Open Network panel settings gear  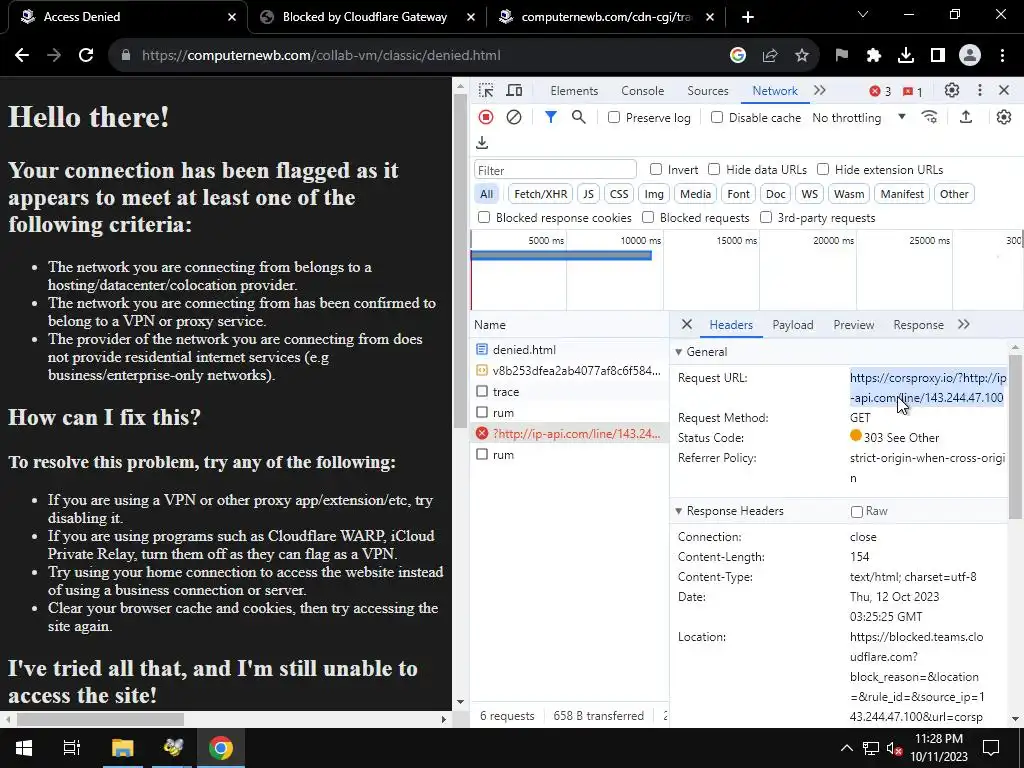tap(1004, 117)
